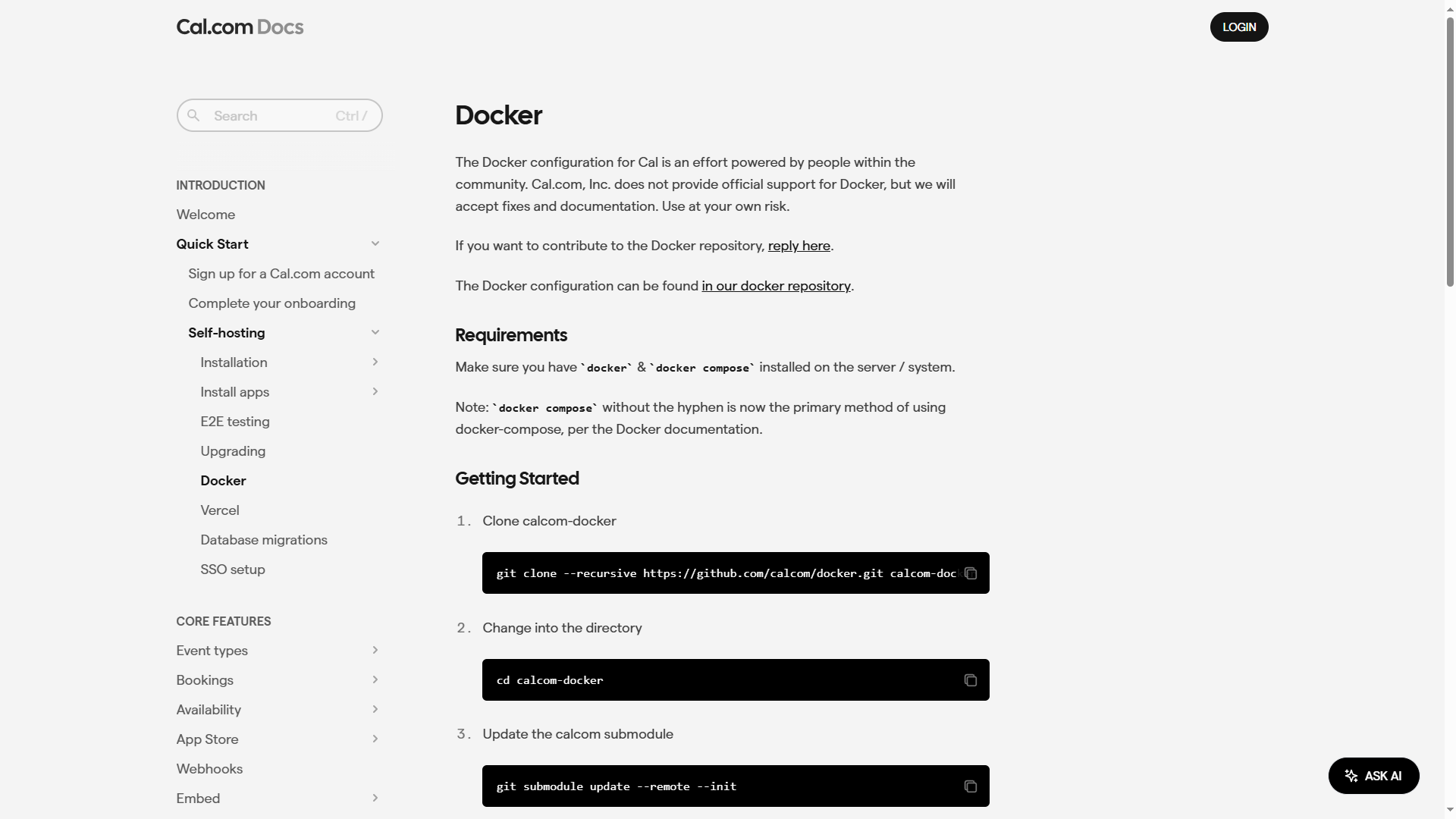Toggle the Bookings section expand
Screen dimensions: 1456x819
[375, 680]
